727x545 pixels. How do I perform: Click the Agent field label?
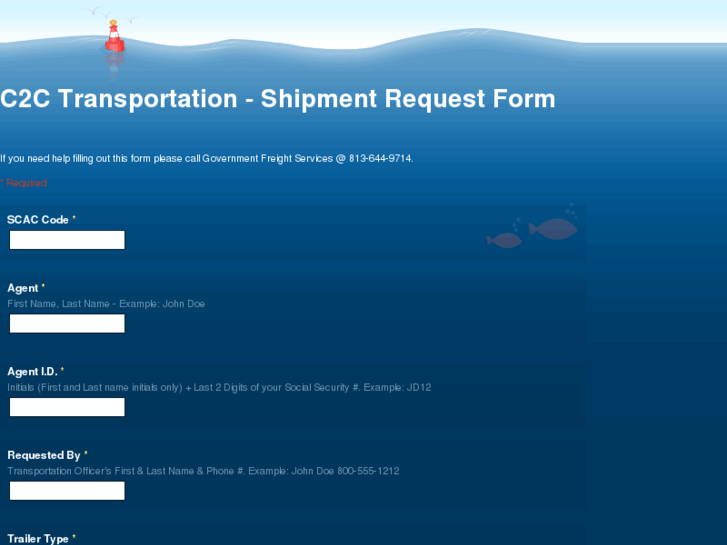[22, 288]
